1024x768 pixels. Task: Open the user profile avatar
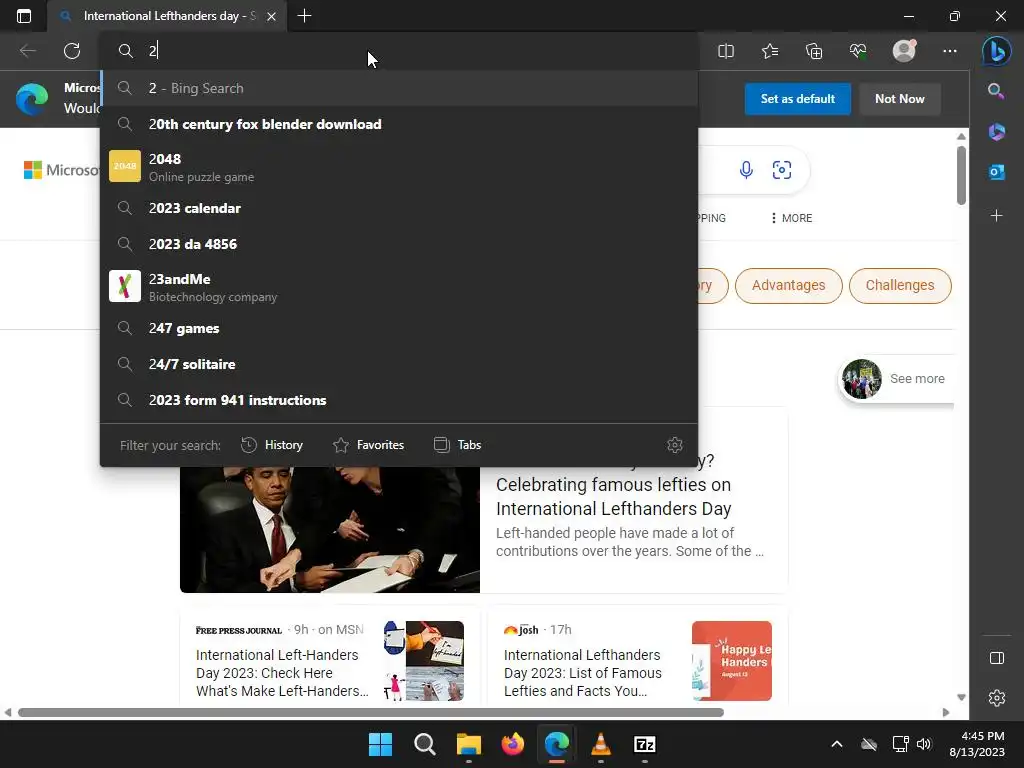coord(904,51)
